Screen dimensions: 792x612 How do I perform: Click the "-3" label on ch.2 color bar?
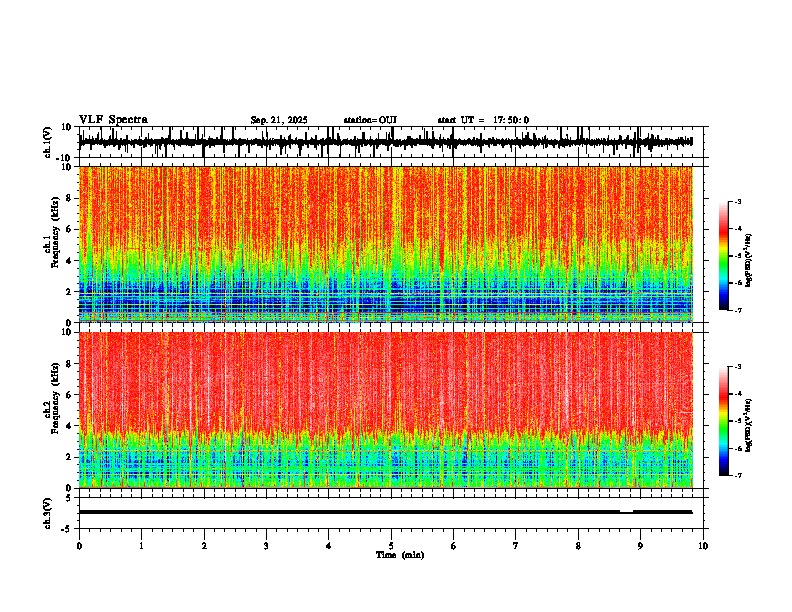click(738, 367)
